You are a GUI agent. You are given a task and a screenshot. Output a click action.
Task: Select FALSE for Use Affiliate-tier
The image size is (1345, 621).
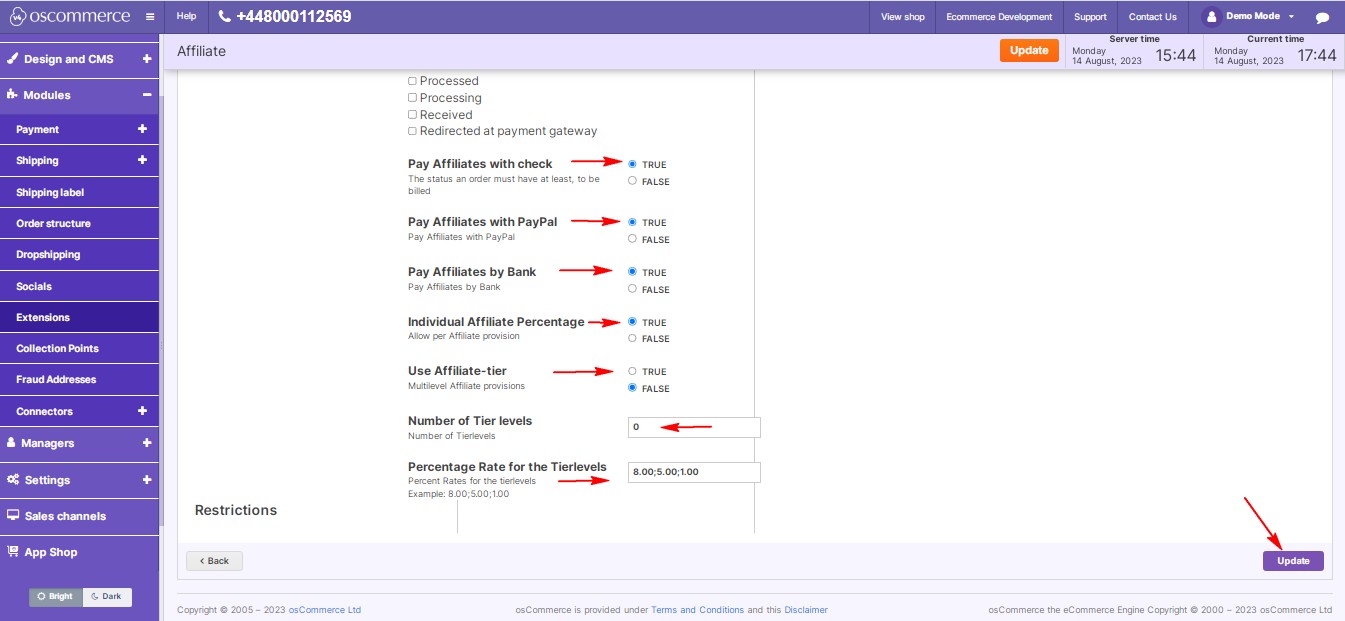pos(632,388)
